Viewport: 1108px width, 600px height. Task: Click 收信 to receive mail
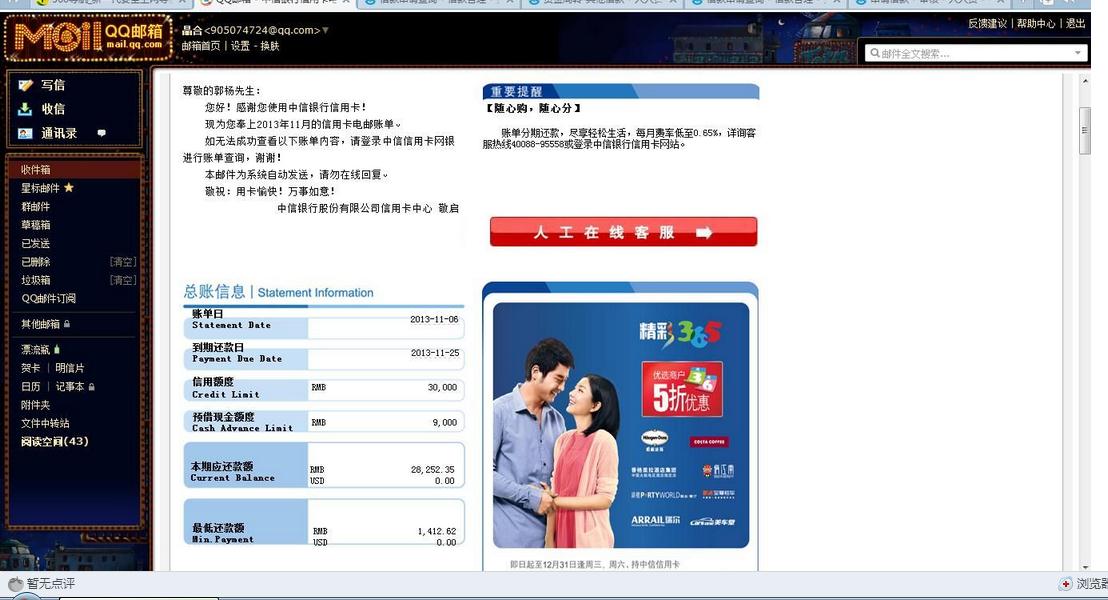53,109
